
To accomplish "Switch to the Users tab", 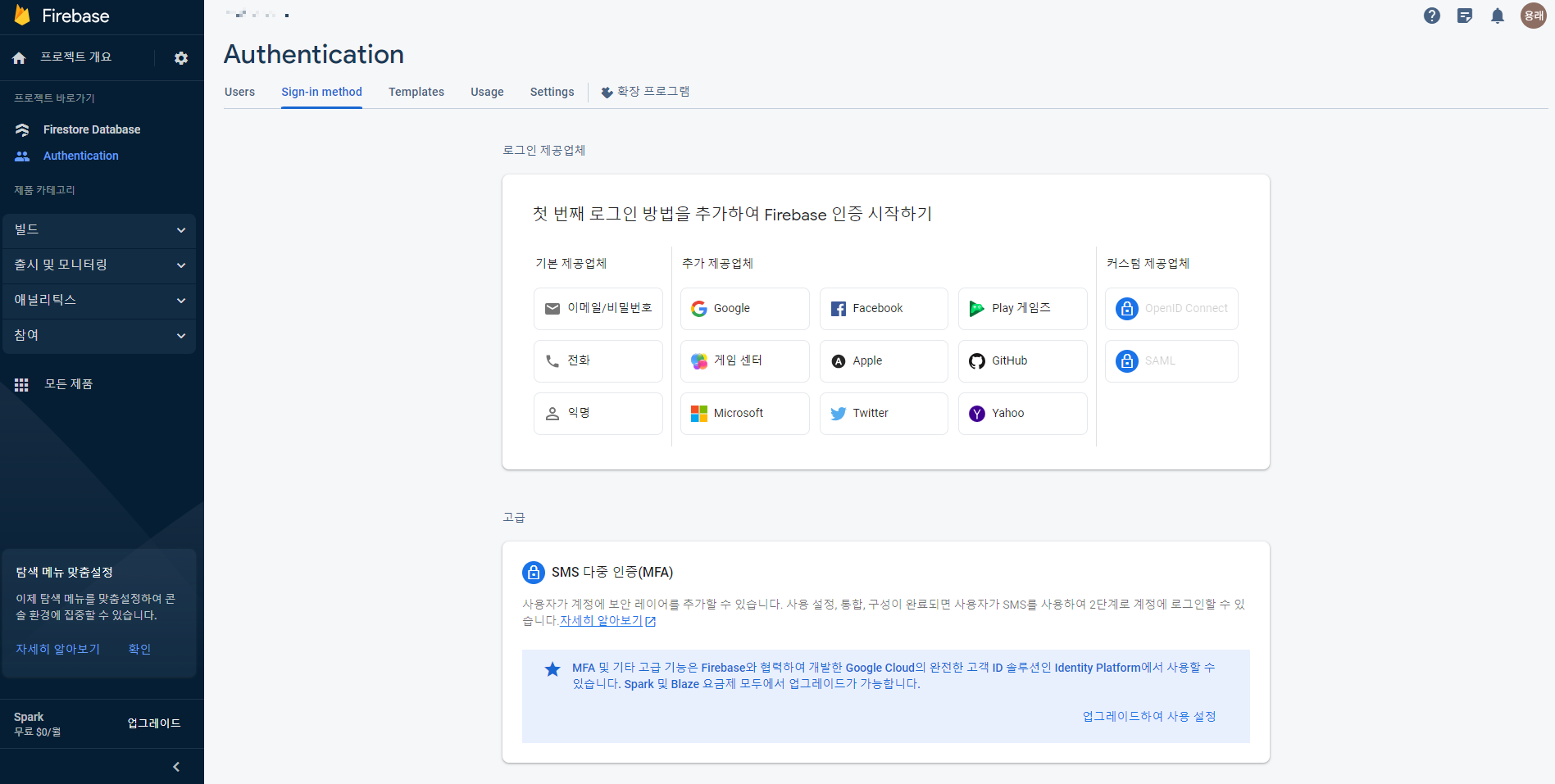I will [239, 92].
